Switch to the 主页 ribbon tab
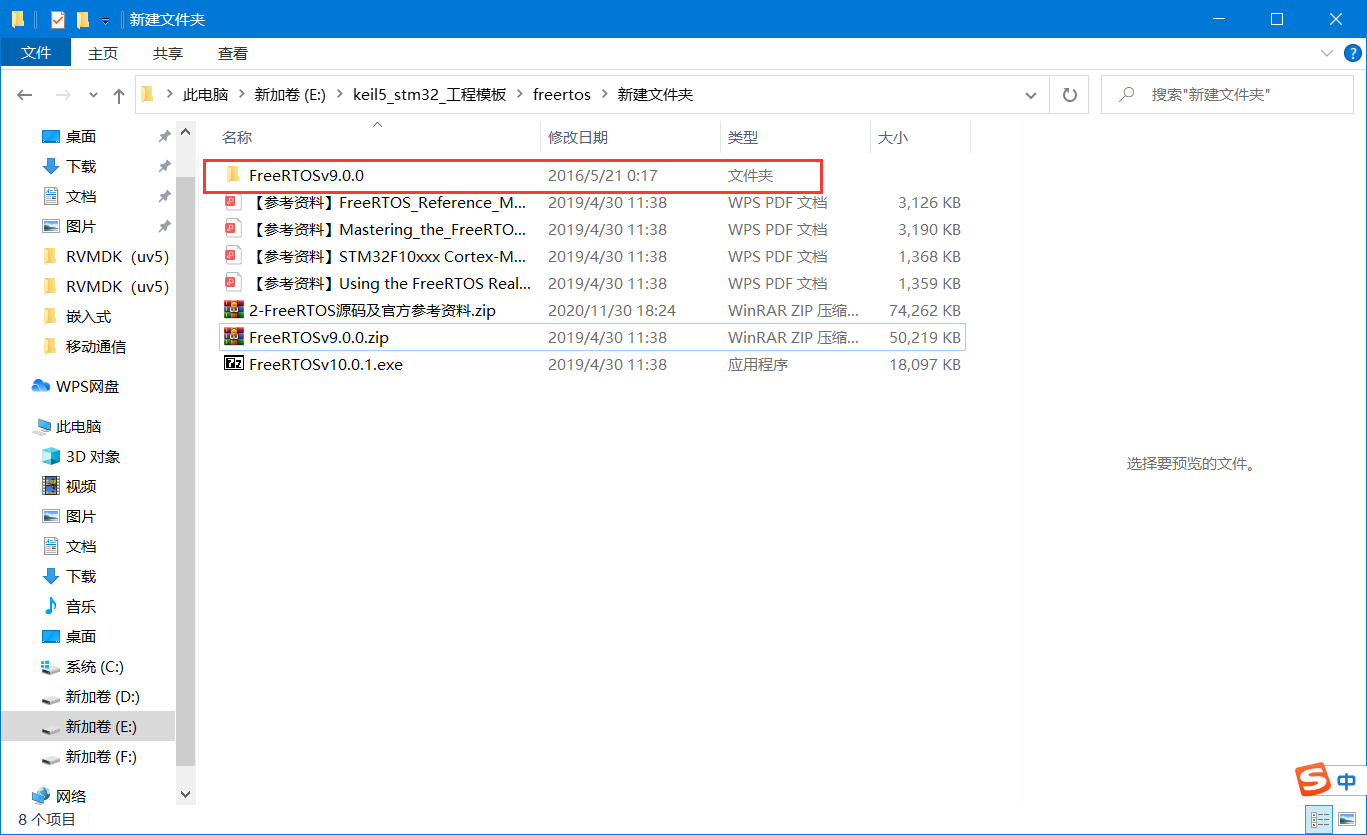Viewport: 1367px width, 835px height. (x=103, y=53)
